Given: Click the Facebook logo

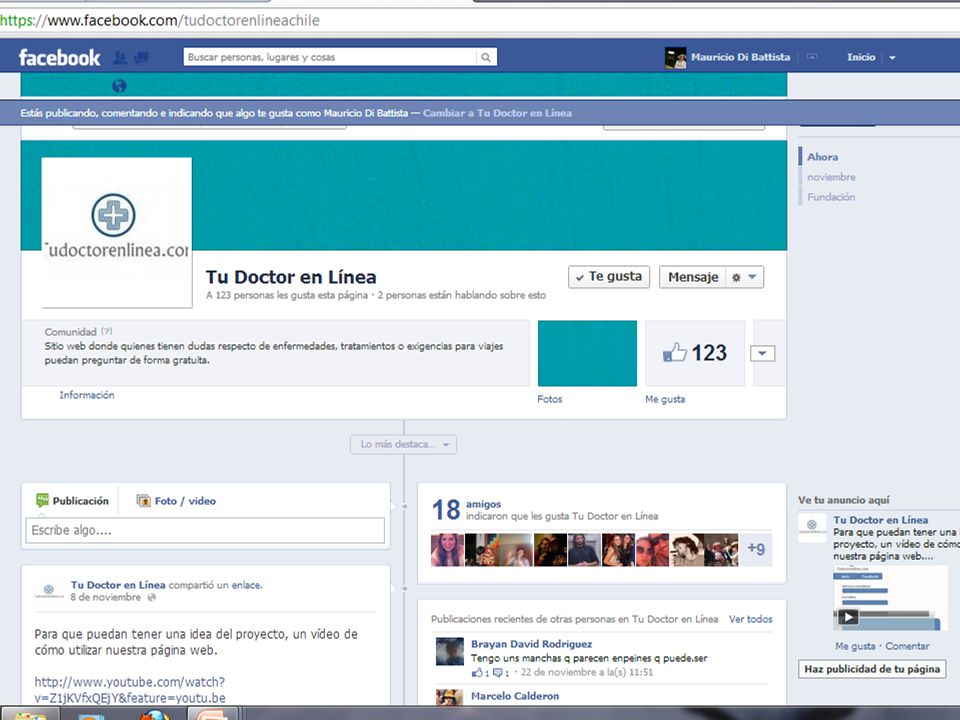Looking at the screenshot, I should point(59,58).
